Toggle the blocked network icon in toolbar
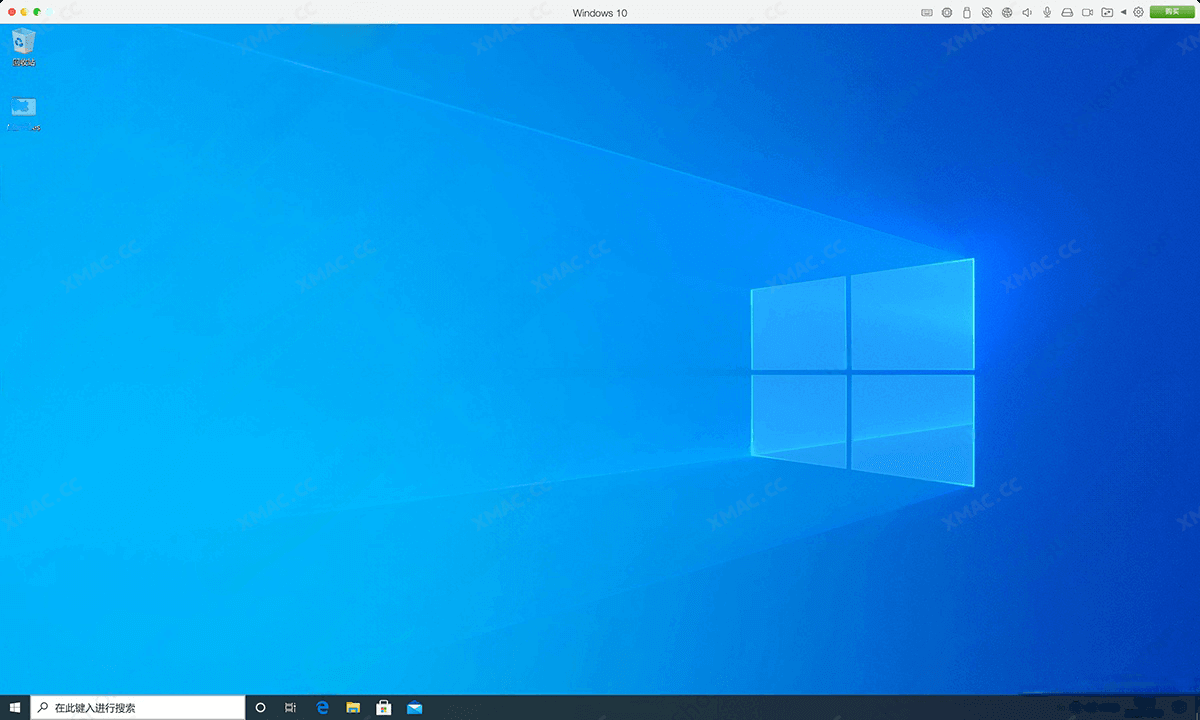The width and height of the screenshot is (1200, 720). click(x=986, y=12)
